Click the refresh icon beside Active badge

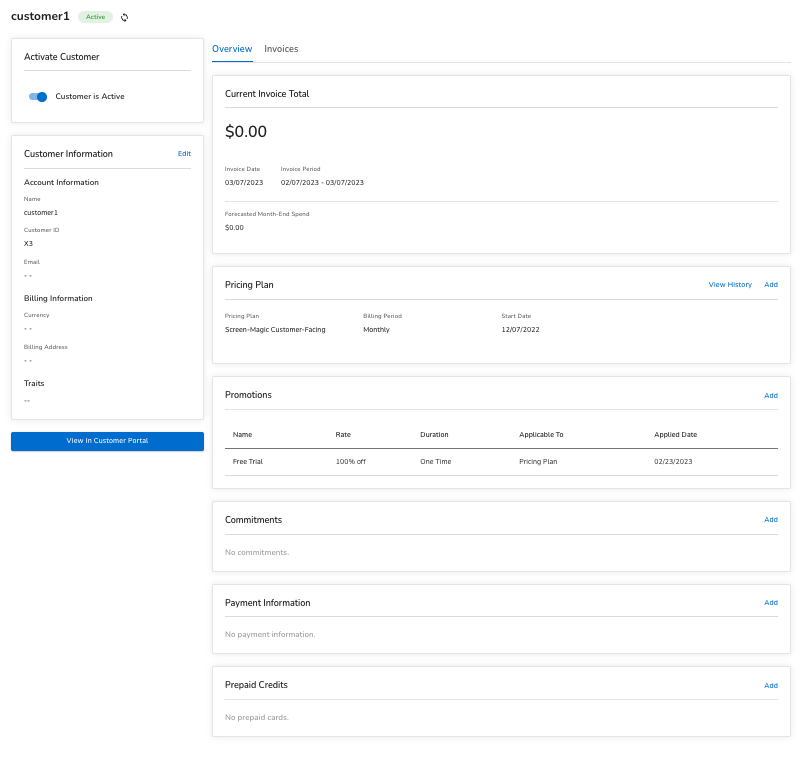[124, 17]
